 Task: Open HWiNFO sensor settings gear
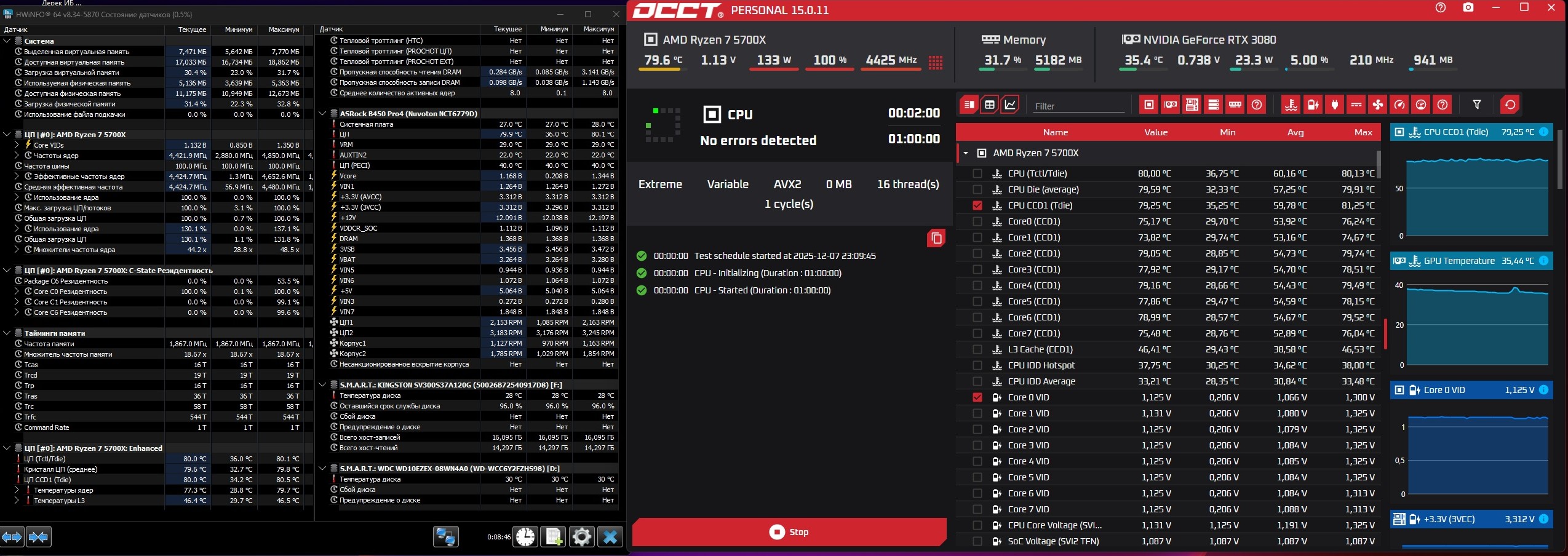(581, 537)
